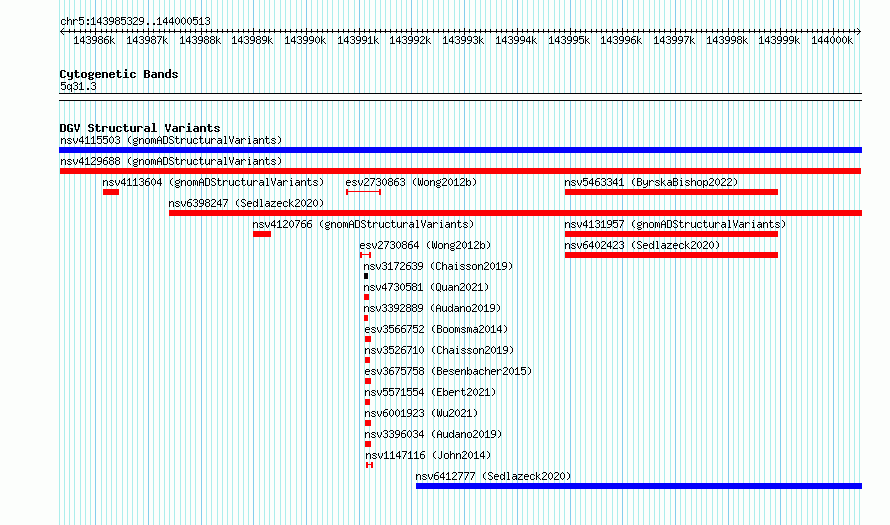The image size is (890, 525).
Task: Open nsv4730581 (Quan2021) label
Action: [x=426, y=287]
